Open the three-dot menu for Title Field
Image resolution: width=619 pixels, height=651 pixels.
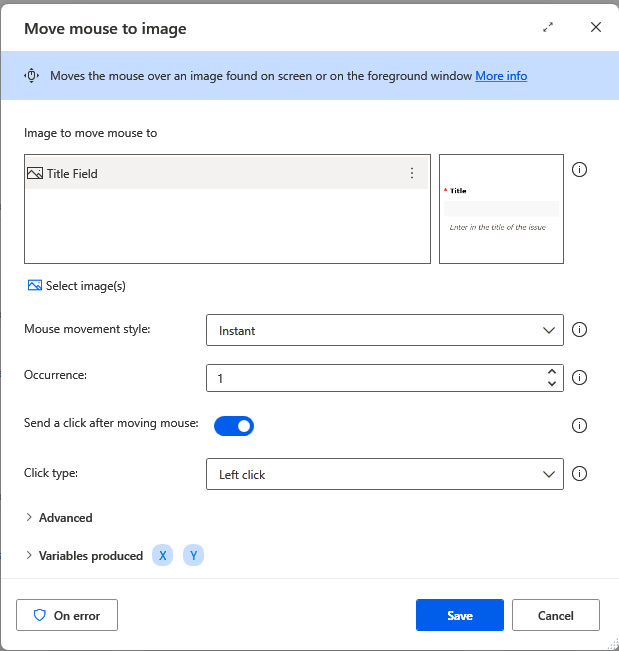(x=412, y=173)
